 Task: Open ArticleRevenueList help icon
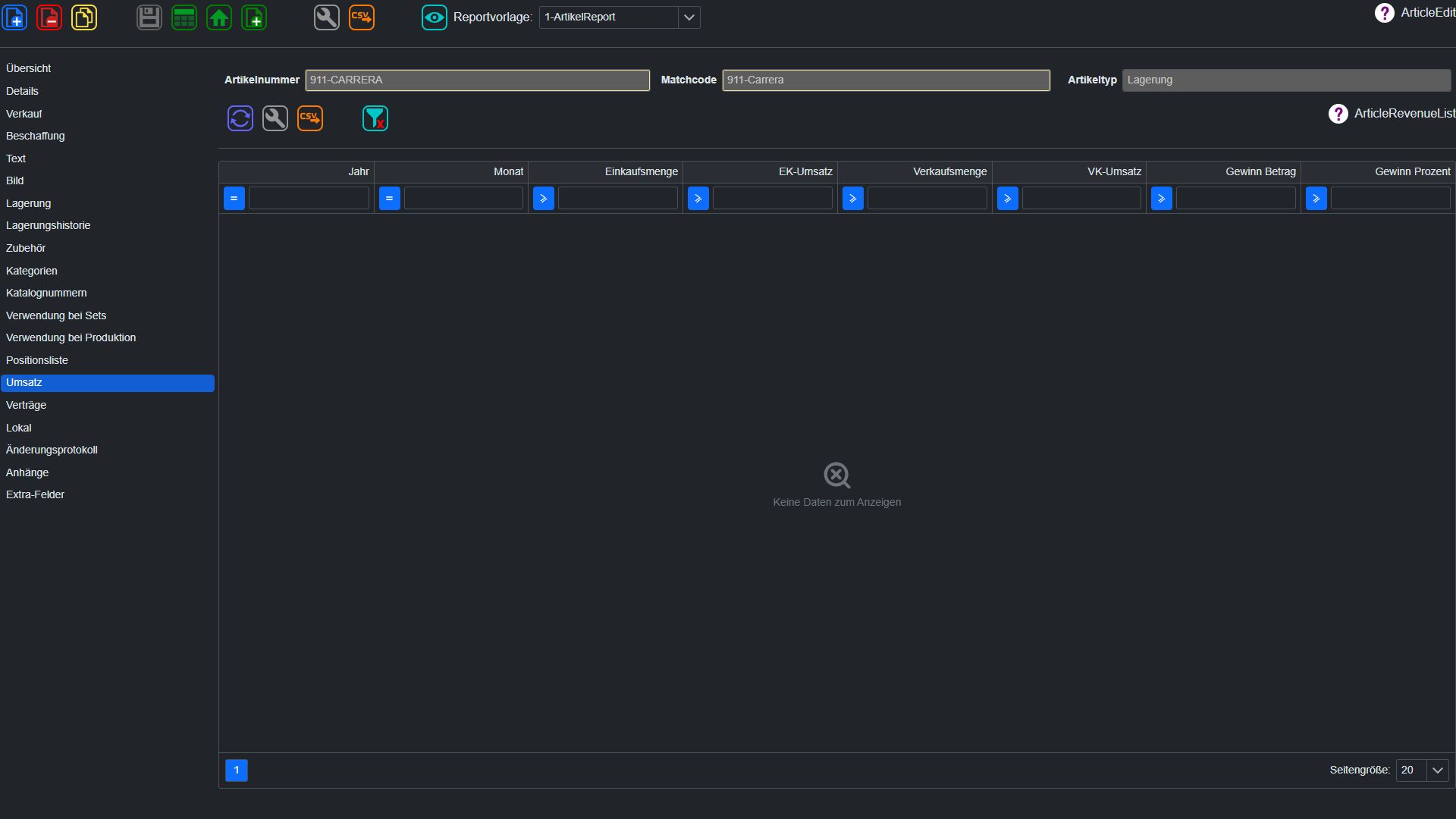(1338, 114)
